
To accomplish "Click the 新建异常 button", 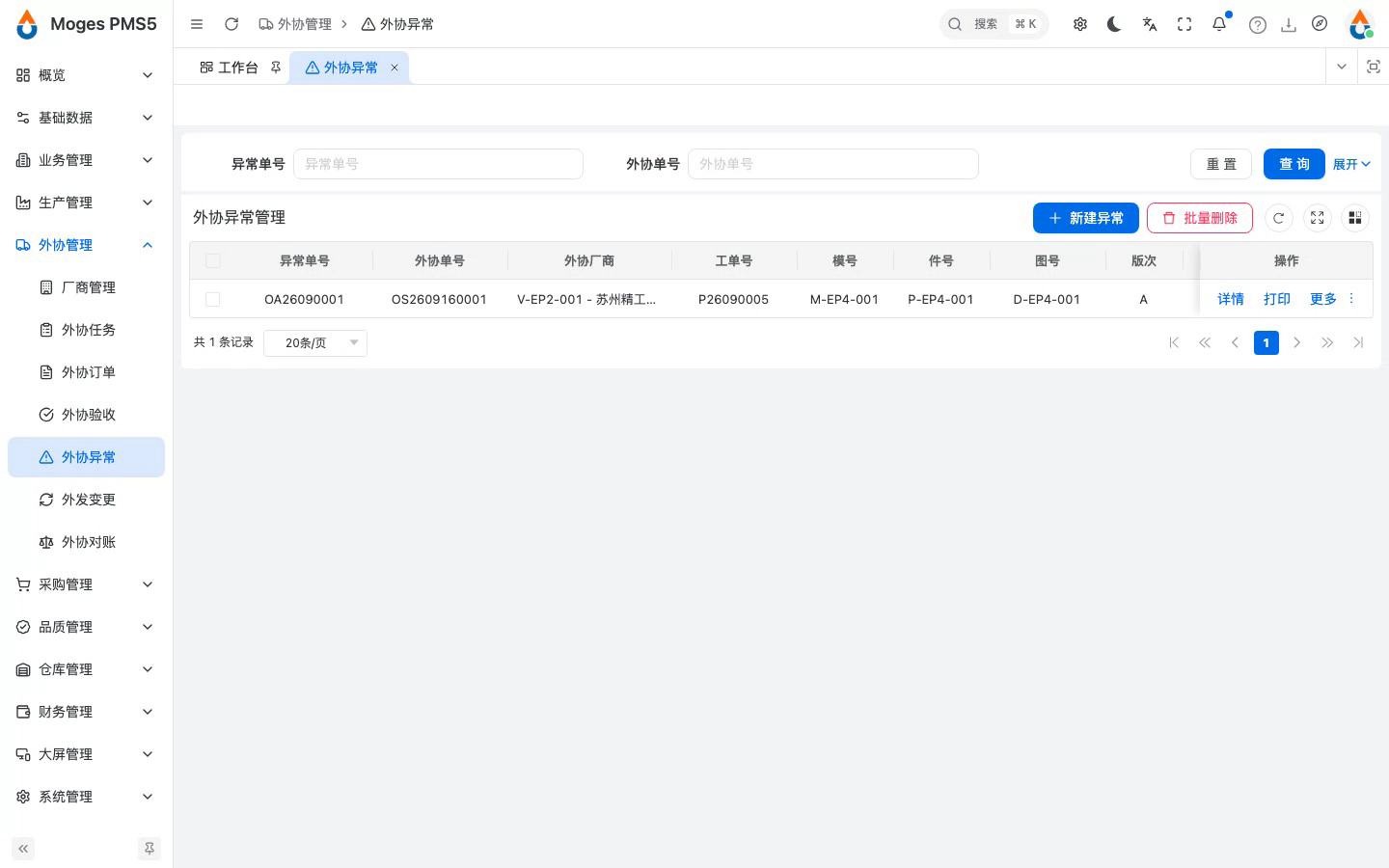I will click(1086, 218).
